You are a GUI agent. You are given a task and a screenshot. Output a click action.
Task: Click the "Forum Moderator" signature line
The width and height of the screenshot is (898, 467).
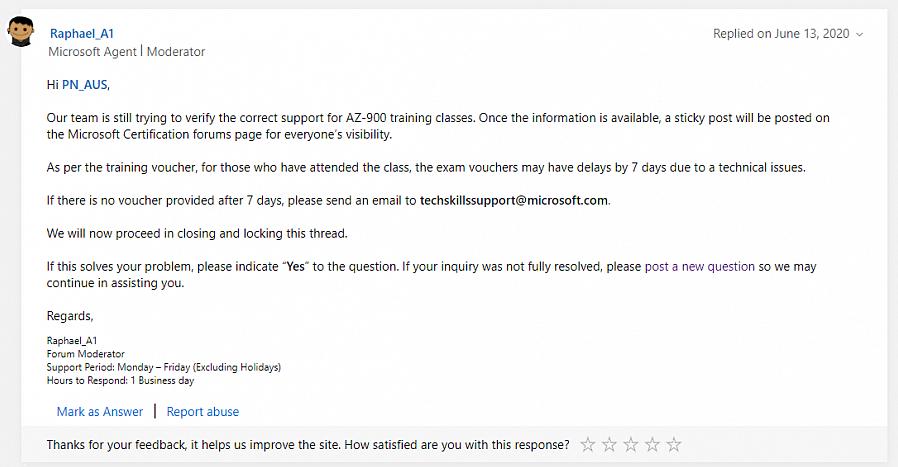click(x=86, y=354)
